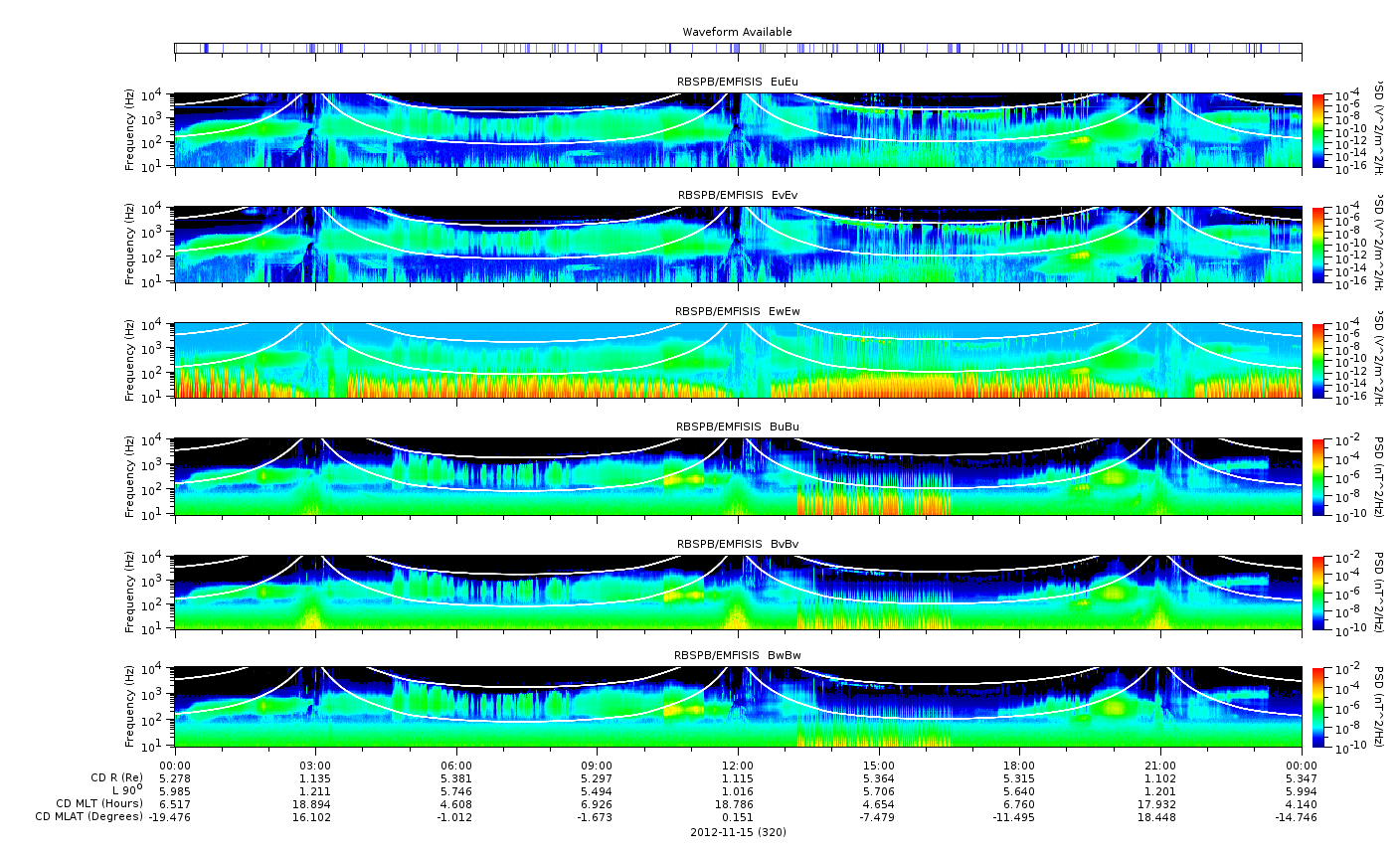Click the 15:00 time axis label
This screenshot has width=1400, height=854.
tap(879, 766)
